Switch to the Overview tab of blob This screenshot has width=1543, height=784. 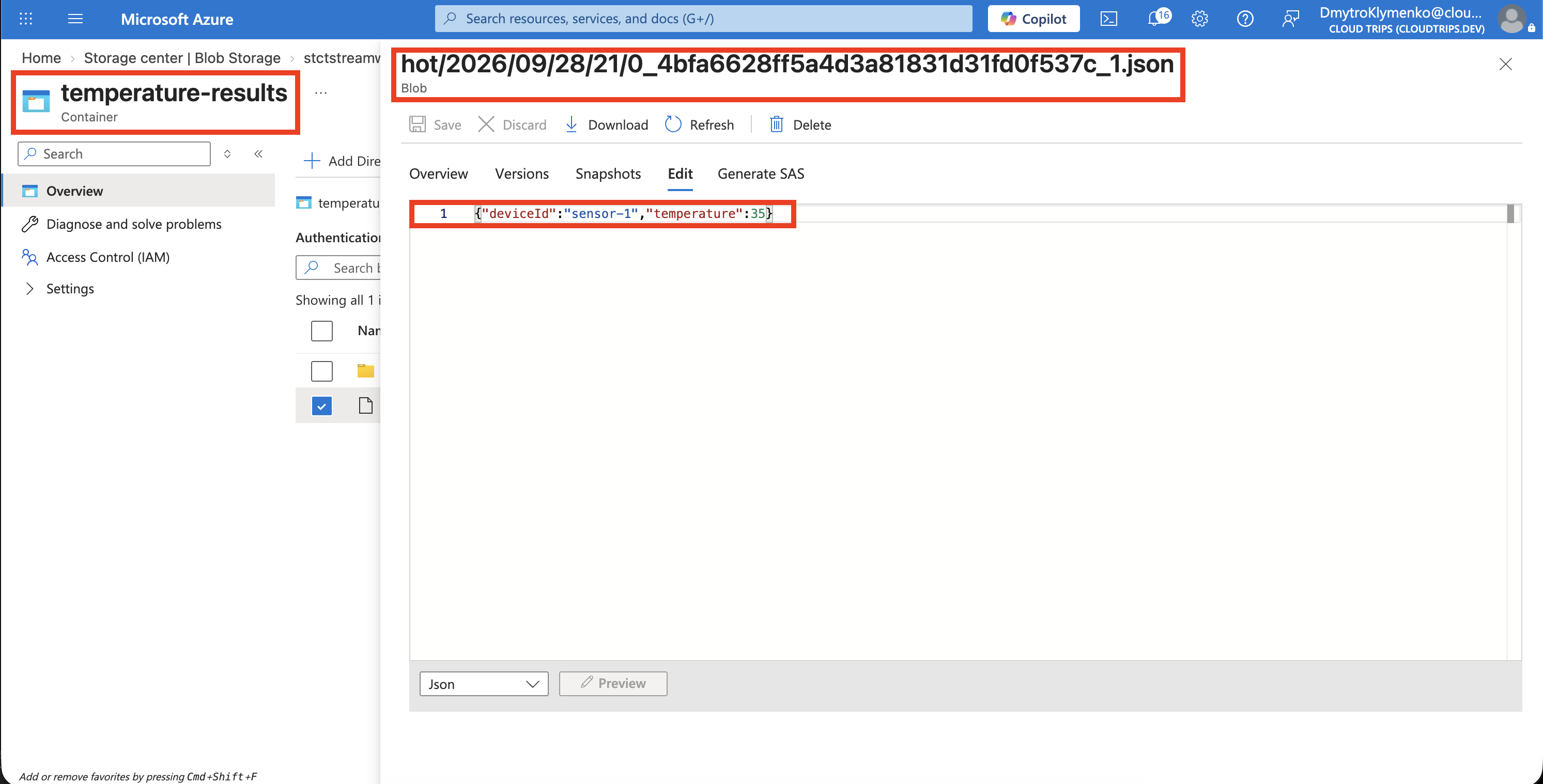point(439,174)
